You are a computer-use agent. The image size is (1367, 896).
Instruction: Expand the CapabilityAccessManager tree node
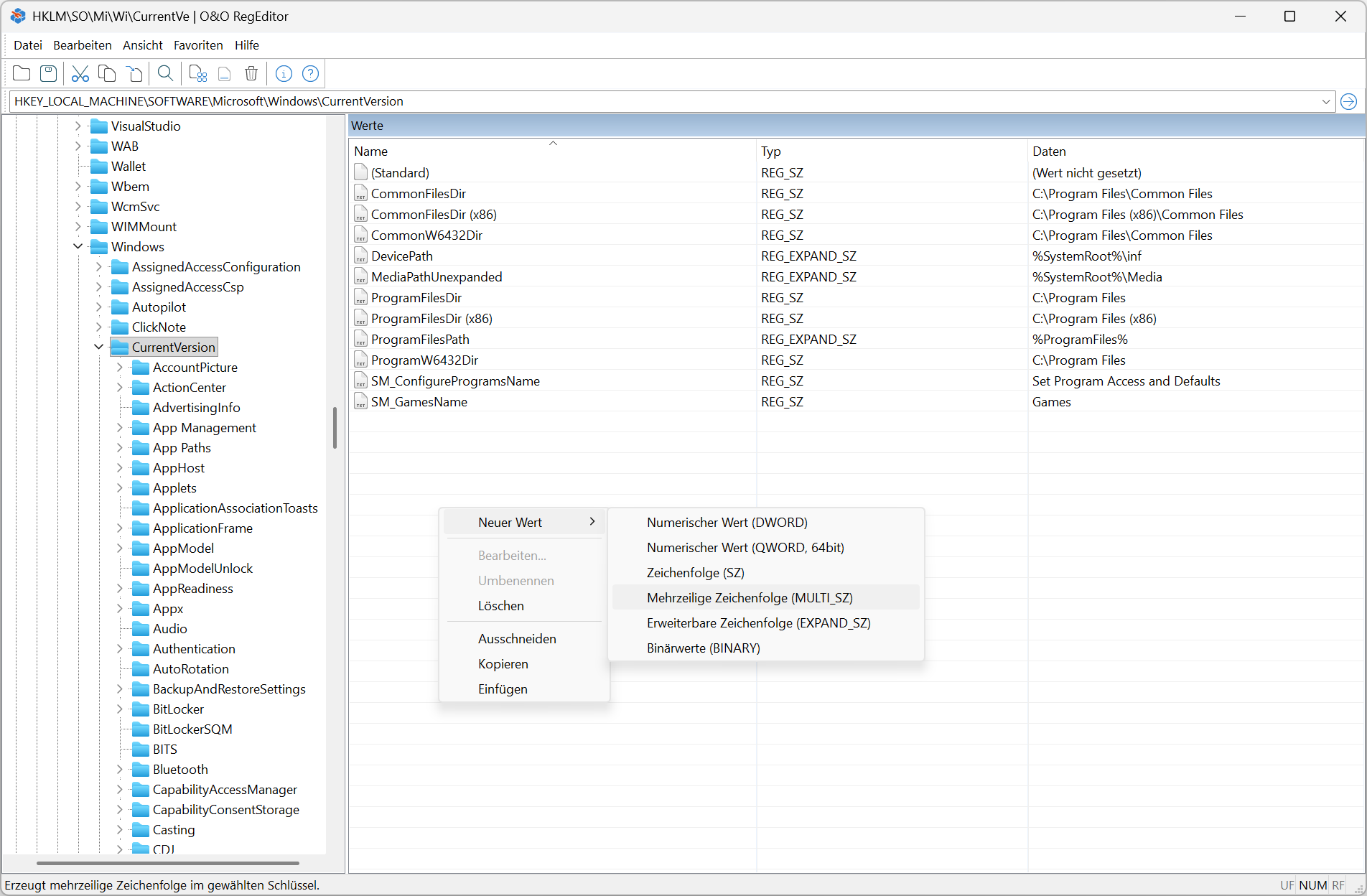(119, 790)
